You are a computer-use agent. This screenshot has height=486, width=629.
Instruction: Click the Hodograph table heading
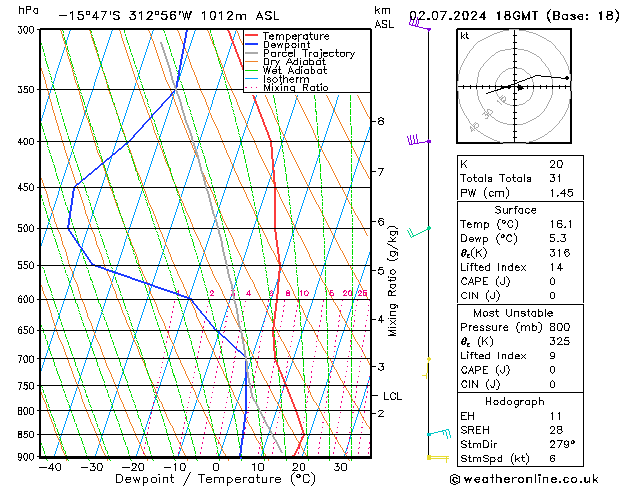tap(515, 401)
